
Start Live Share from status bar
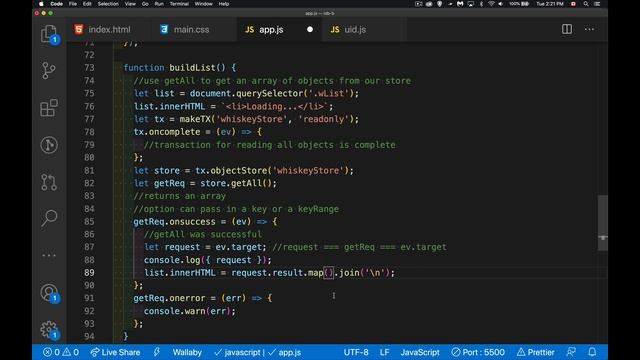tap(115, 352)
